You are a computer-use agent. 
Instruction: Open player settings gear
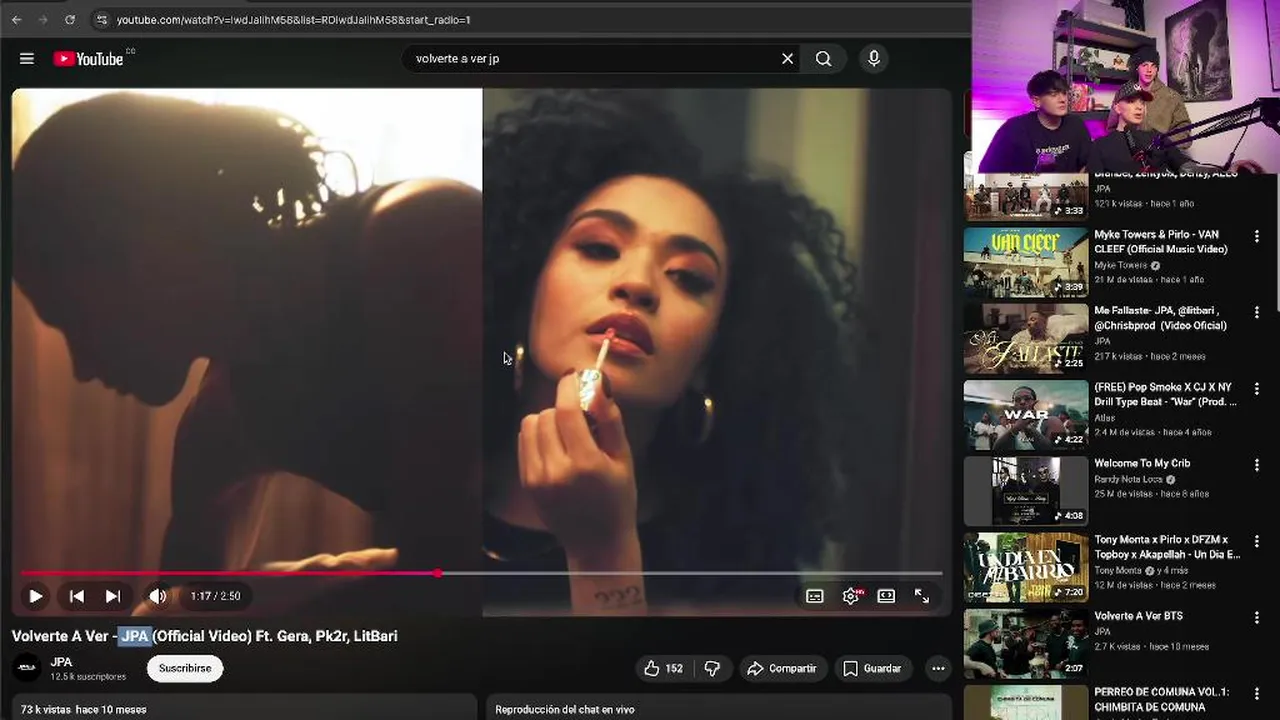coord(851,596)
